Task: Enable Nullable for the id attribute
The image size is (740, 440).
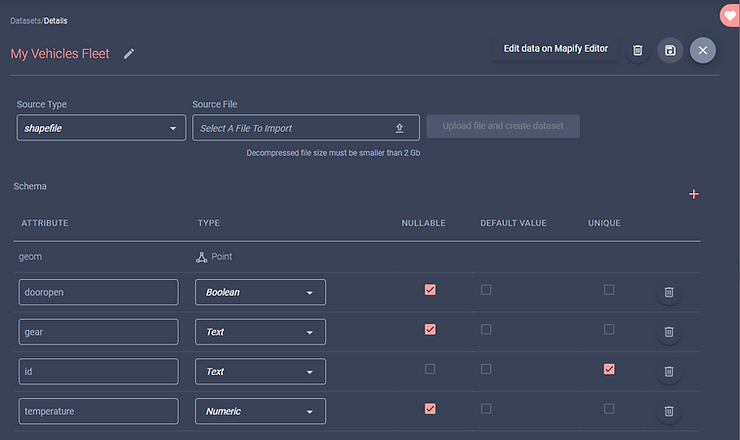Action: (x=430, y=369)
